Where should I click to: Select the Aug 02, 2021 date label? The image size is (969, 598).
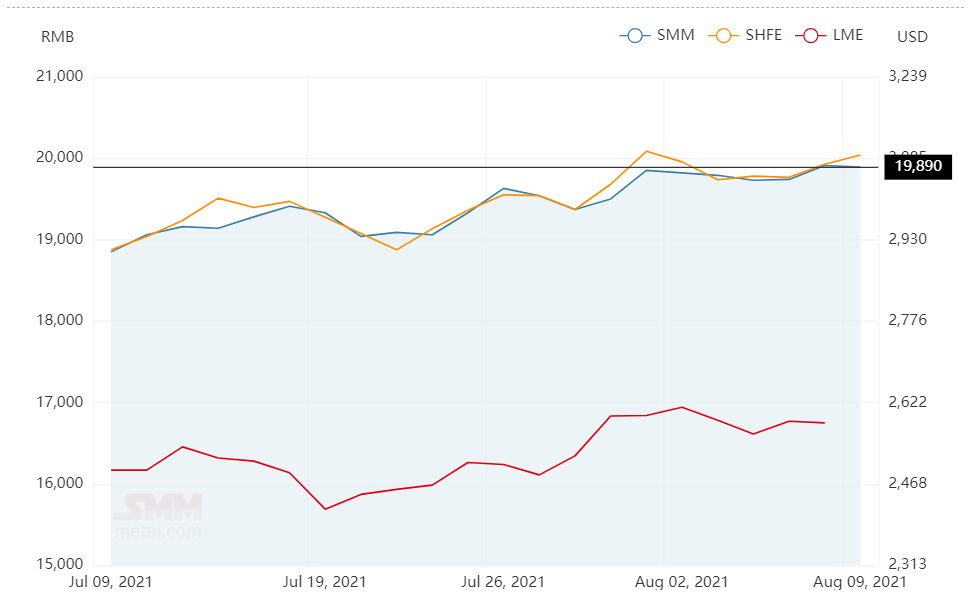click(682, 582)
